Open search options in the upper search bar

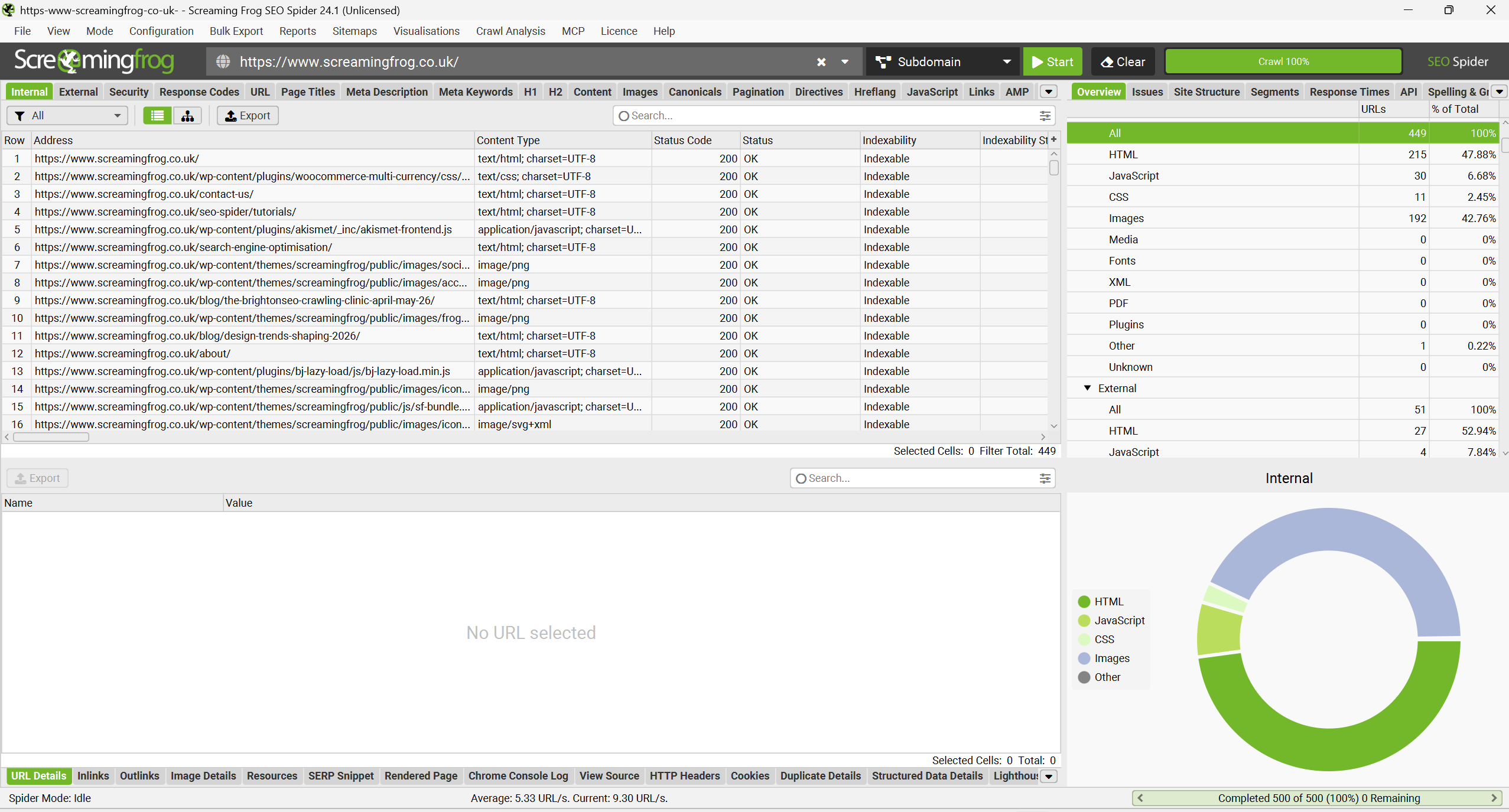coord(1045,116)
